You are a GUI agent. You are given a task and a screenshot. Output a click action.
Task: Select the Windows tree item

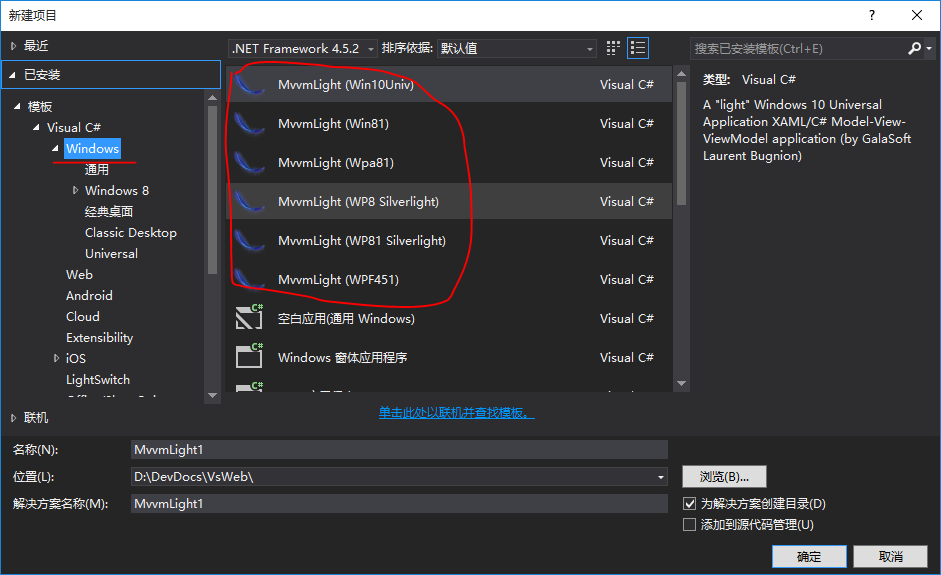point(92,149)
